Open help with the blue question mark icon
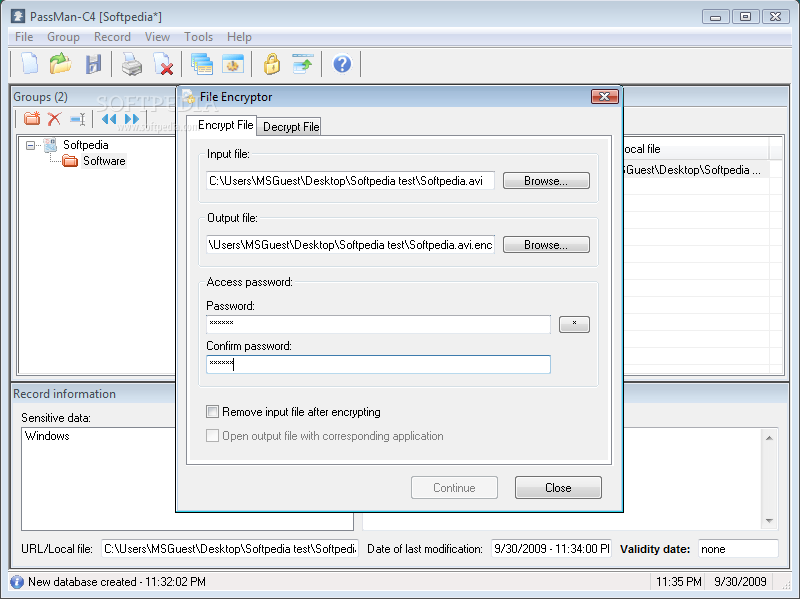Viewport: 800px width, 599px height. click(x=342, y=64)
